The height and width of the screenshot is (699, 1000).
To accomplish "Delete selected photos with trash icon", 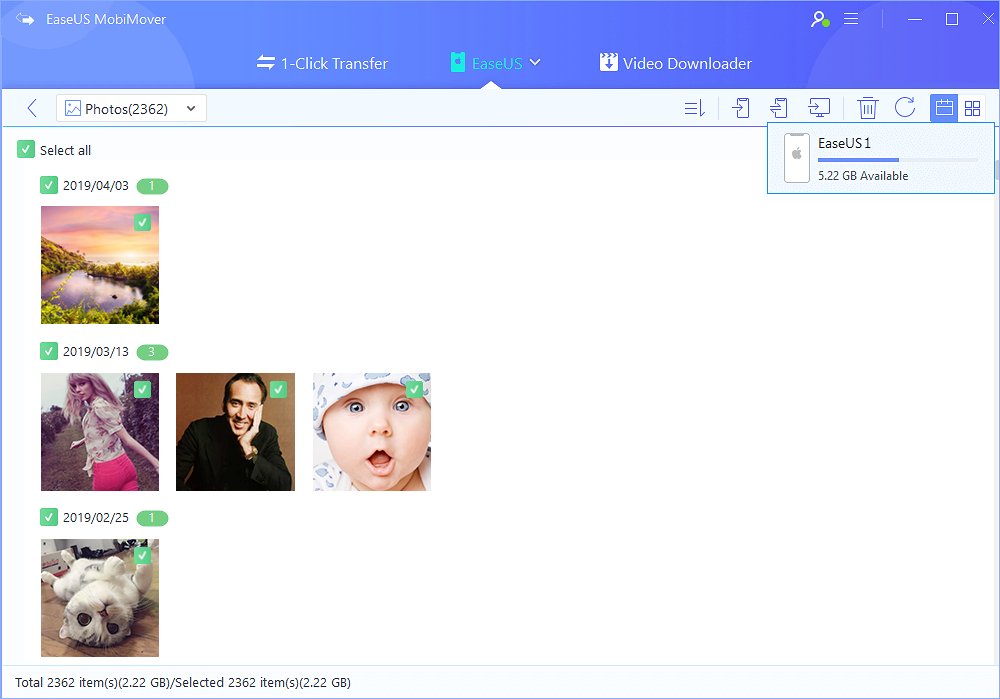I will pyautogui.click(x=867, y=108).
